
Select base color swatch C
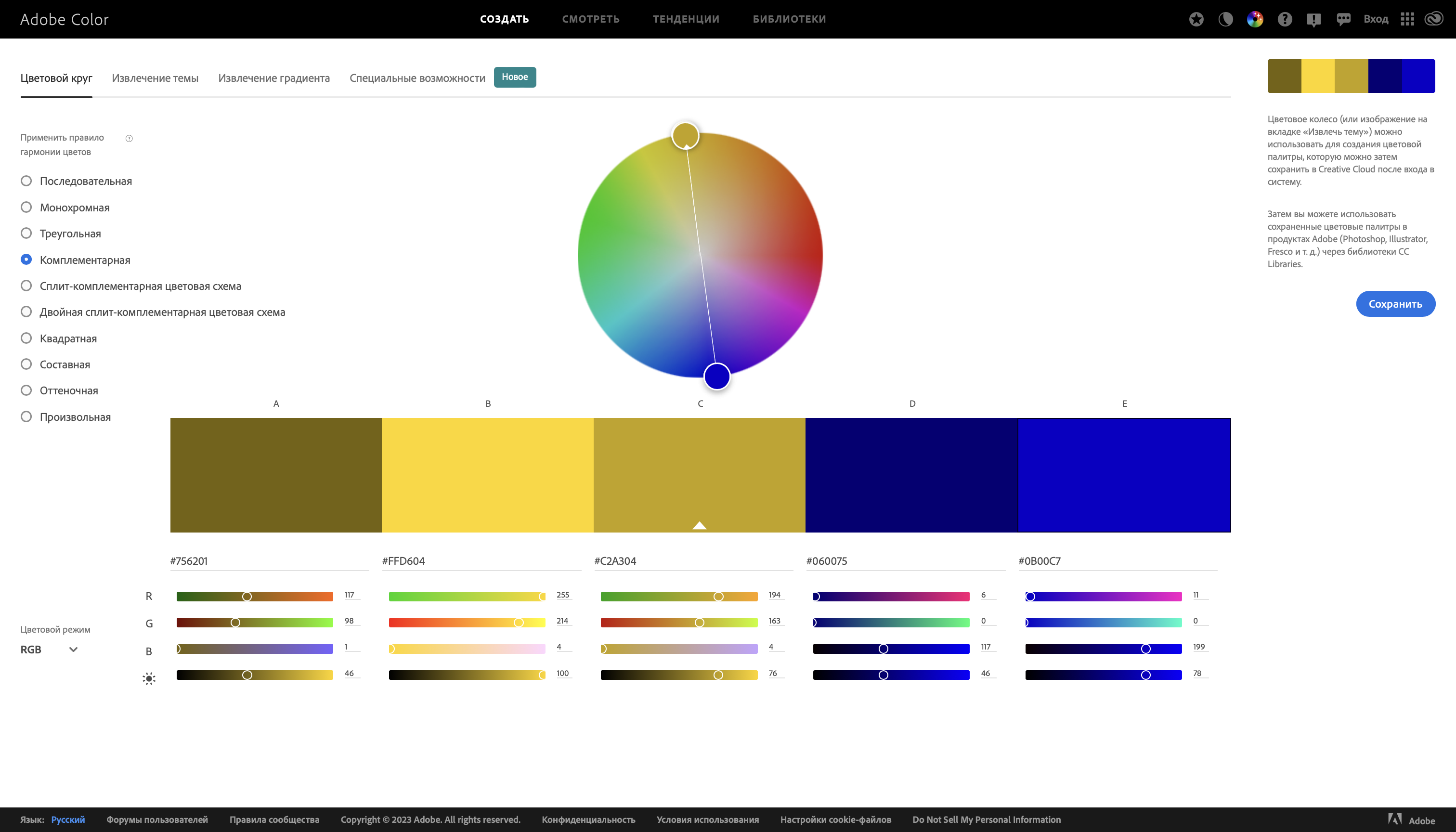[x=700, y=475]
